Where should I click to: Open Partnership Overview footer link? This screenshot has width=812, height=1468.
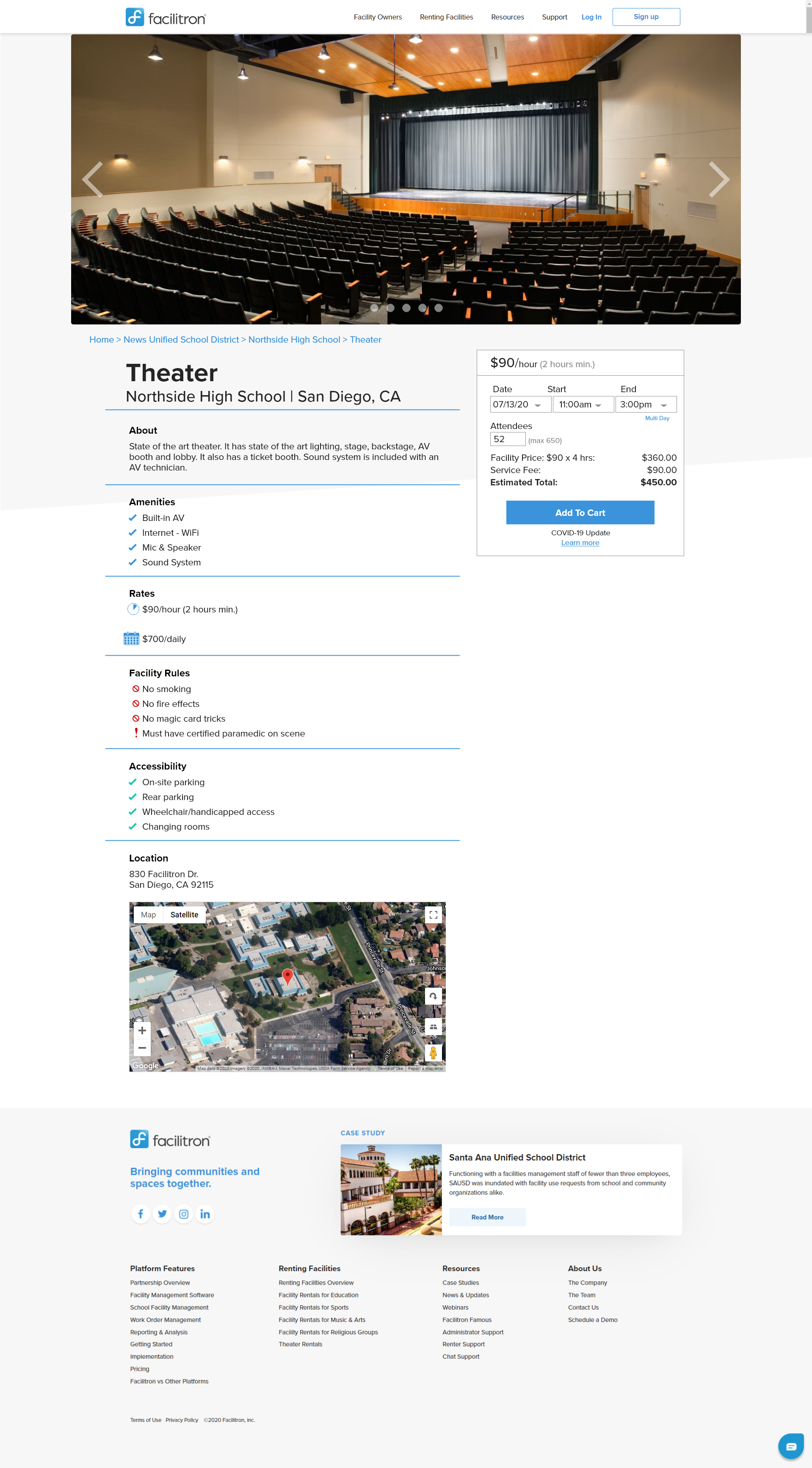coord(160,1283)
